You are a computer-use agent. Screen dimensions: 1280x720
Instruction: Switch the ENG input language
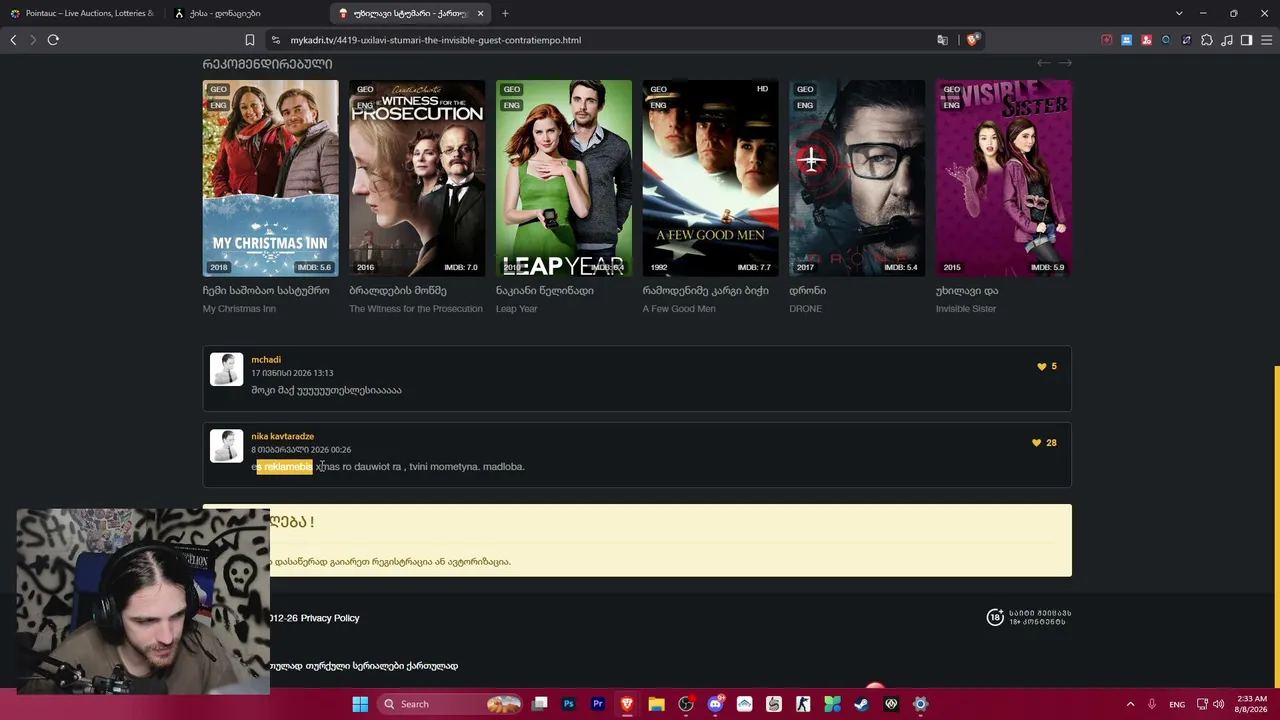pyautogui.click(x=1177, y=704)
